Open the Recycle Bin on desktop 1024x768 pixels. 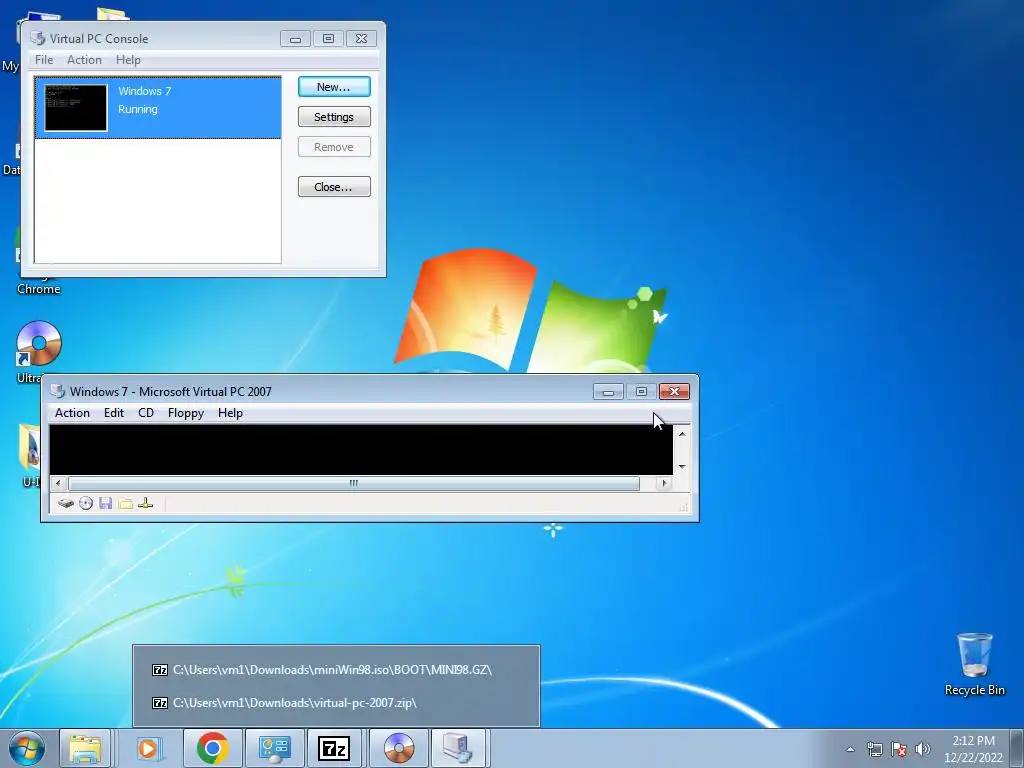tap(974, 664)
